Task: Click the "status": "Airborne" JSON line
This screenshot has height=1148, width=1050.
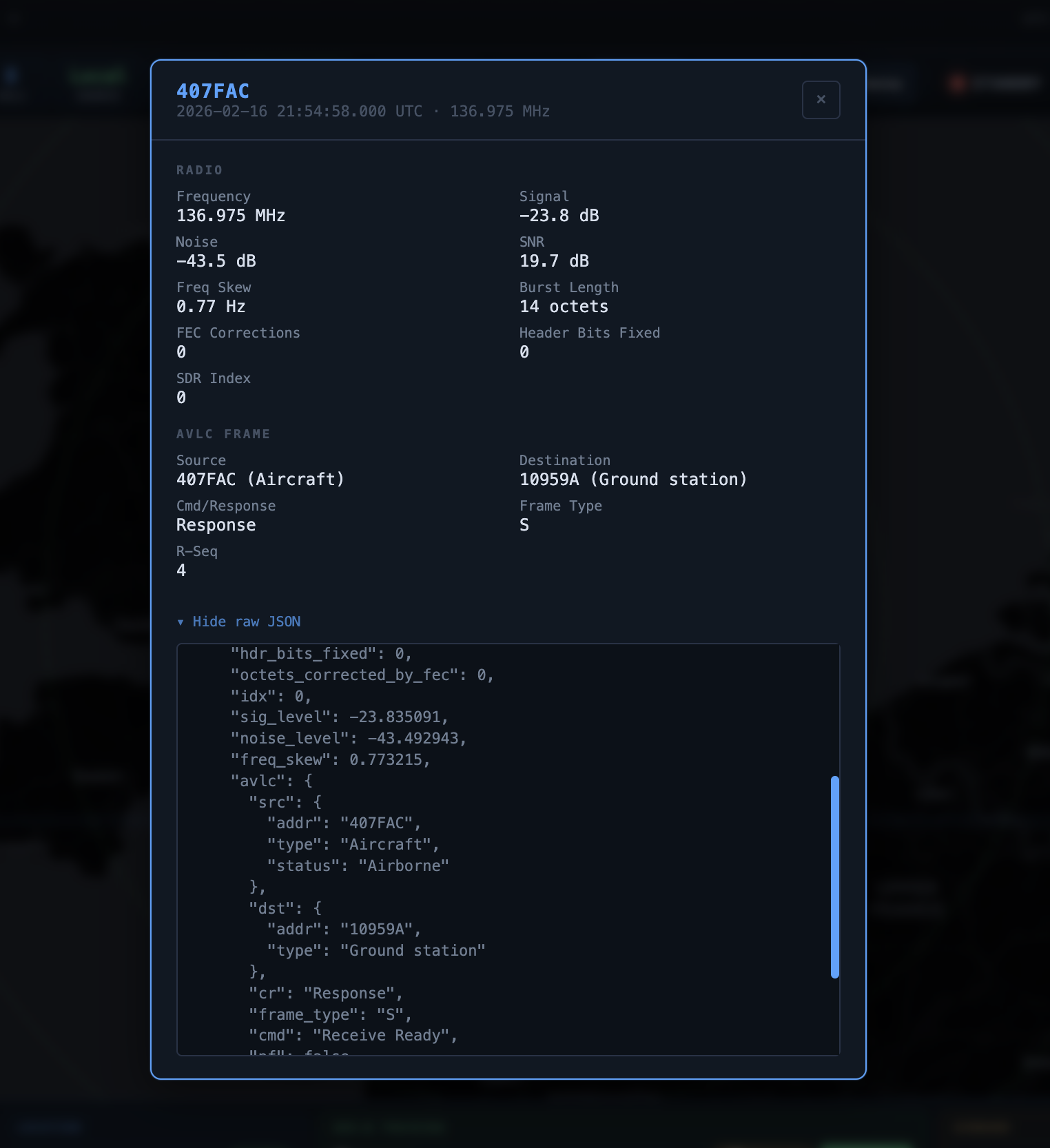Action: pyautogui.click(x=358, y=865)
